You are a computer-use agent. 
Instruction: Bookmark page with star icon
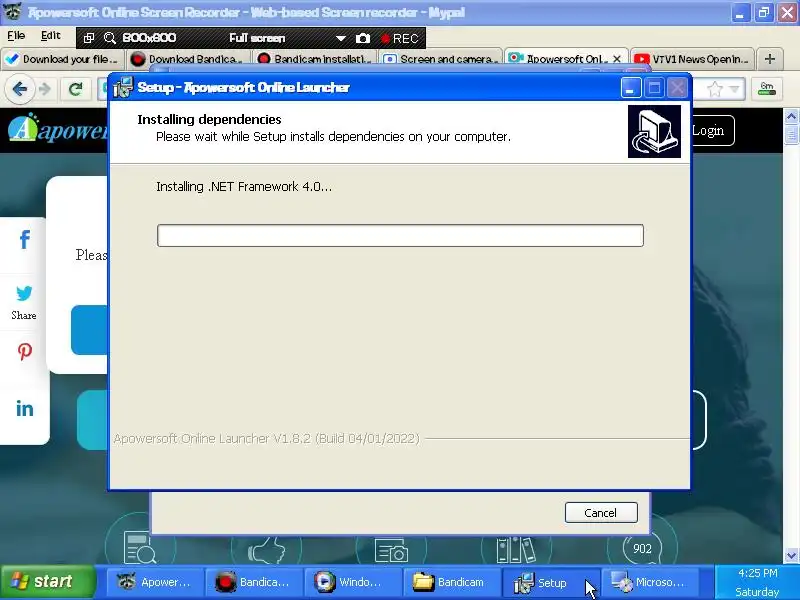pos(715,90)
